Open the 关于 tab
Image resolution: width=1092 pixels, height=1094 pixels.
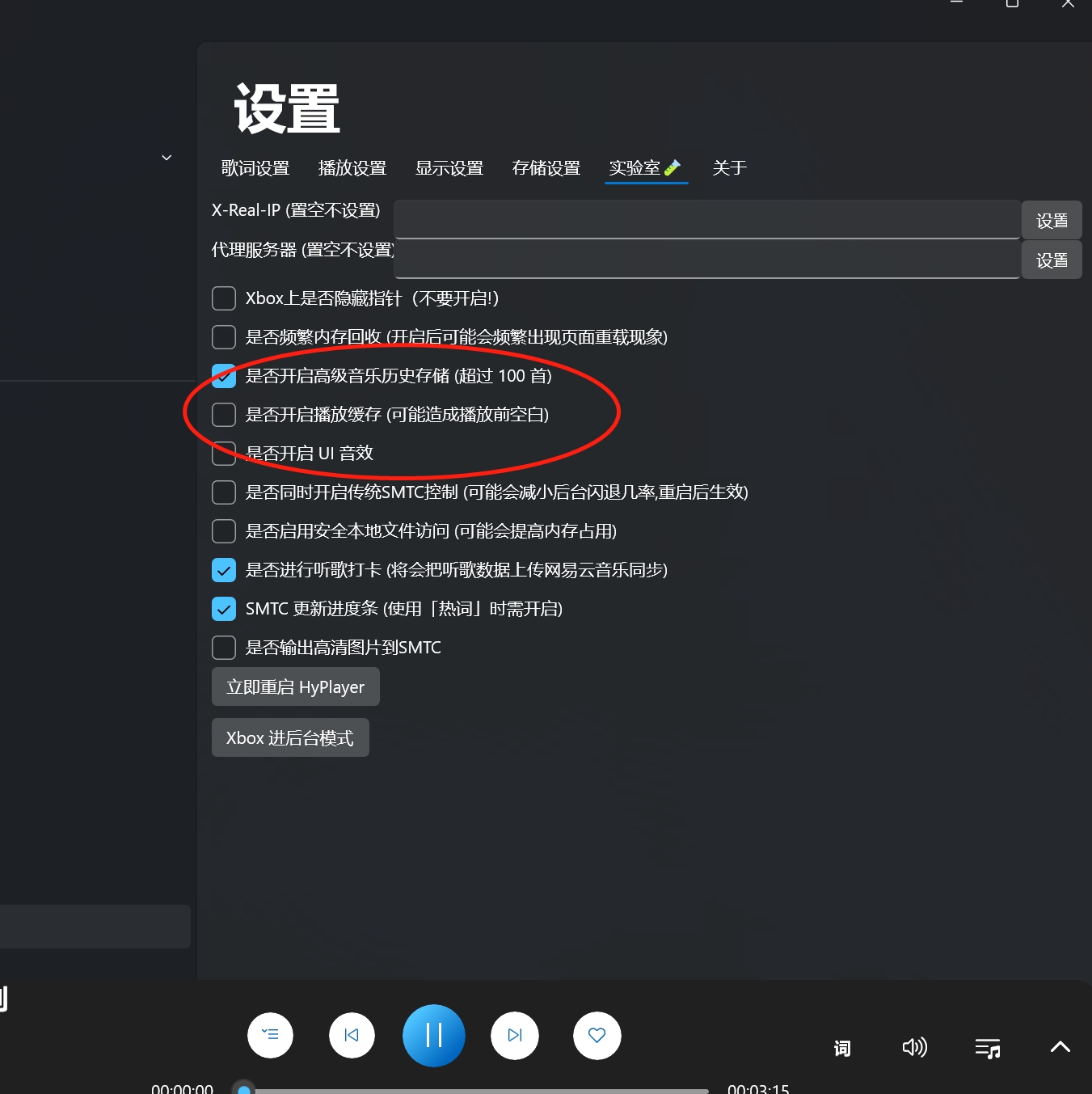pos(729,168)
